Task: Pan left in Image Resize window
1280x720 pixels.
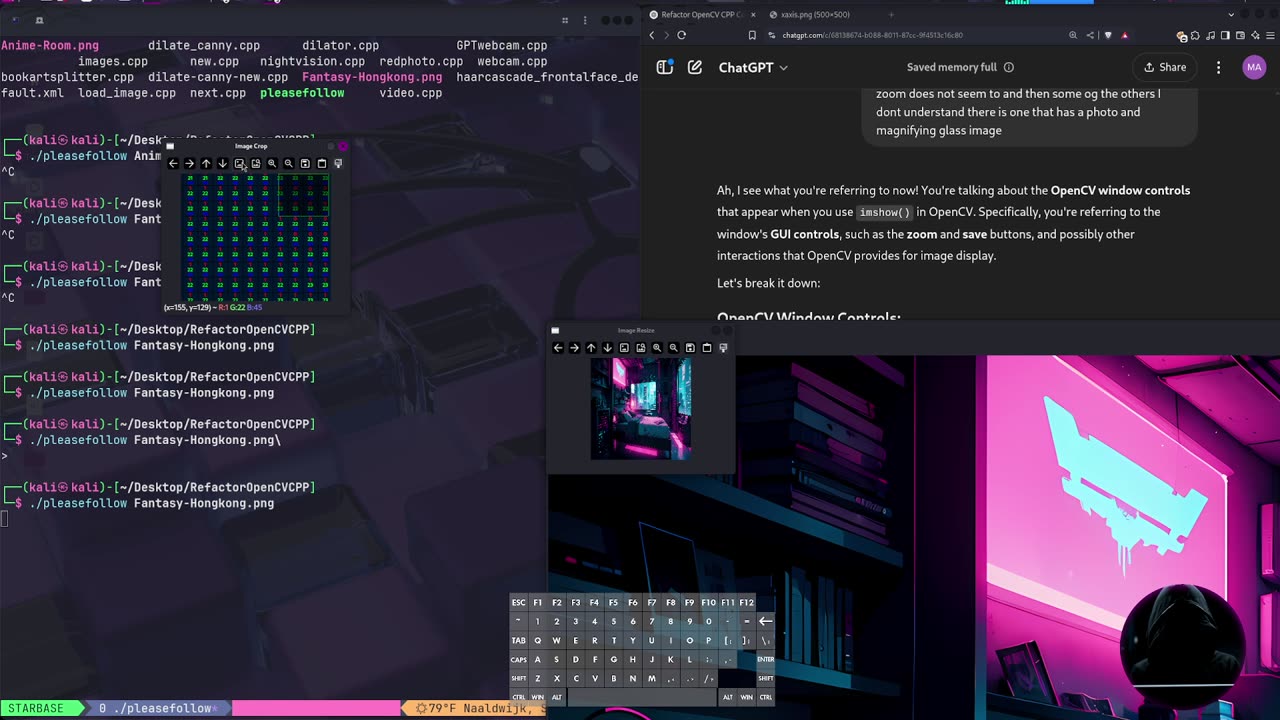Action: point(558,348)
